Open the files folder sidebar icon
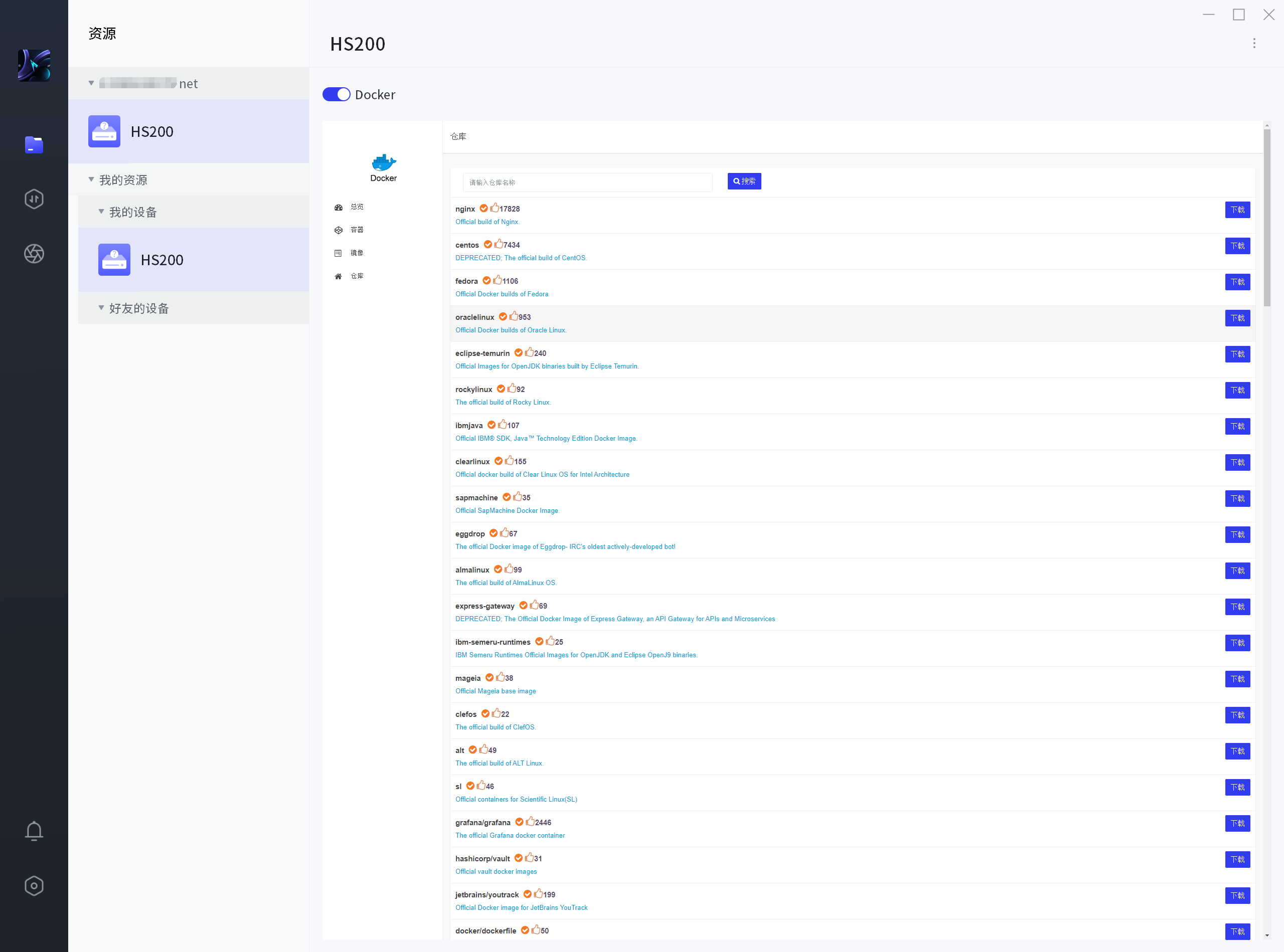Viewport: 1284px width, 952px height. click(x=34, y=145)
